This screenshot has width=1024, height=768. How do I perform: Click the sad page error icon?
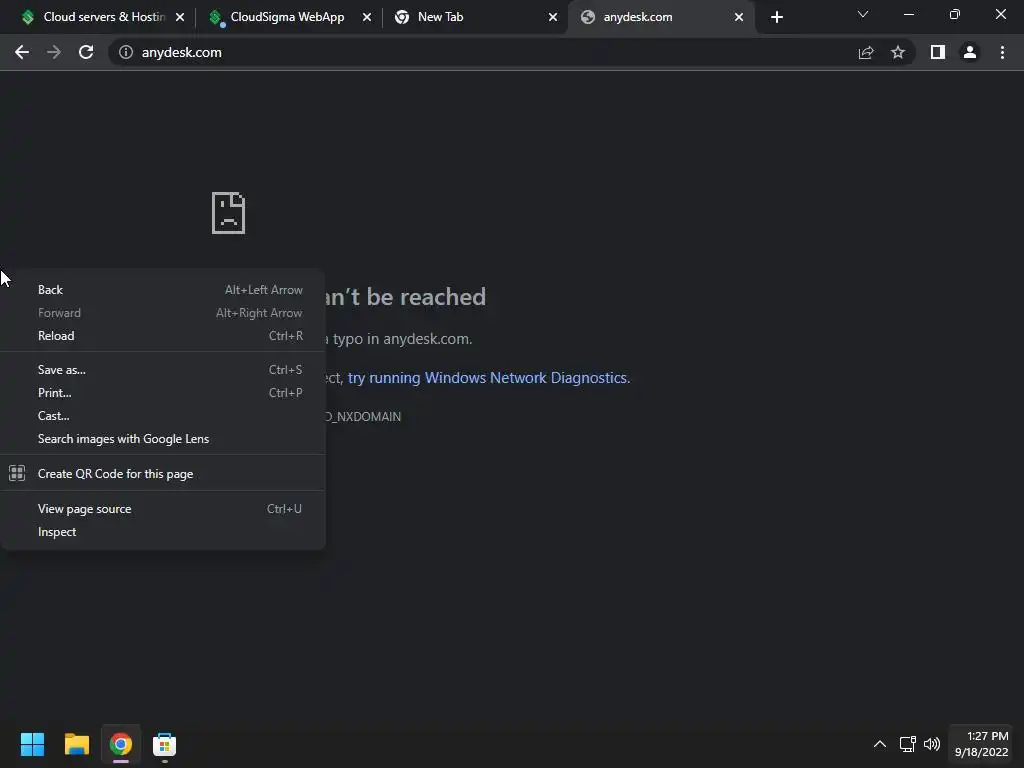[229, 213]
